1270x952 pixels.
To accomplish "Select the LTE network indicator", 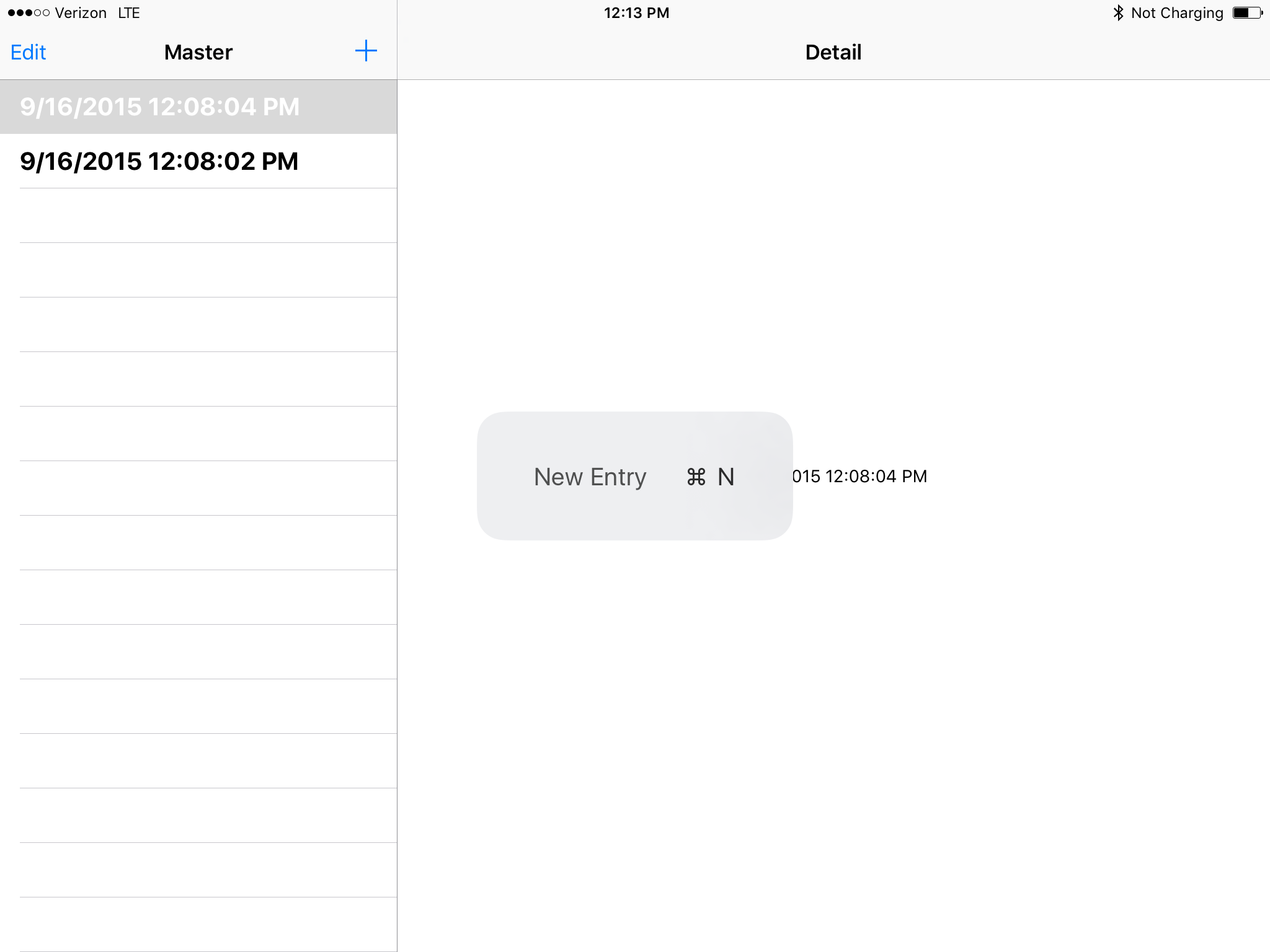I will coord(128,12).
